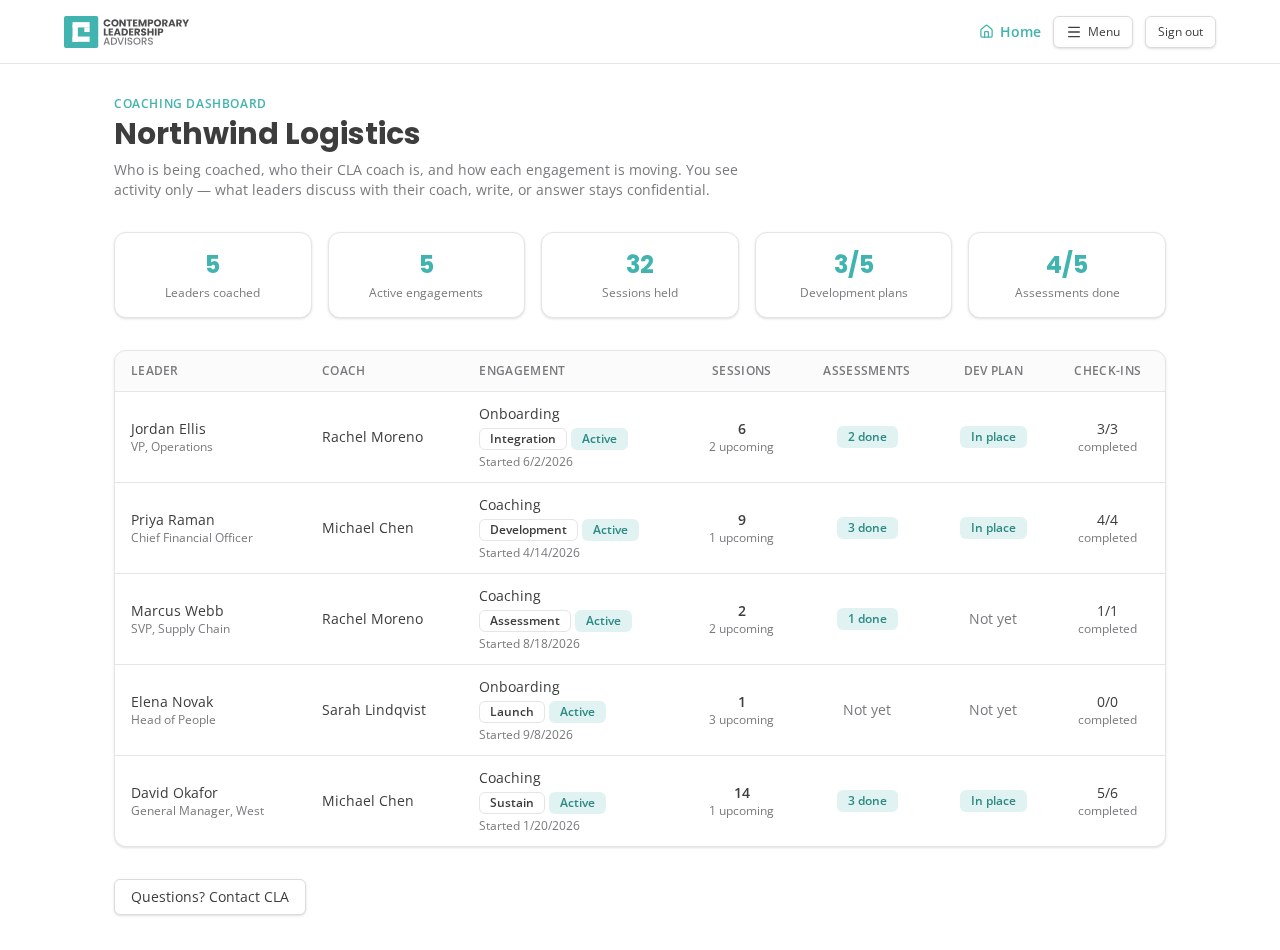Click the Contemporary Leadership Advisors logo
The height and width of the screenshot is (950, 1280).
126,32
